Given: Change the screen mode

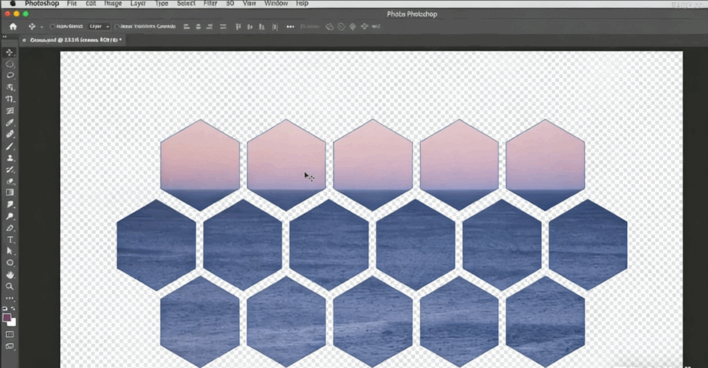Looking at the screenshot, I should (x=9, y=346).
